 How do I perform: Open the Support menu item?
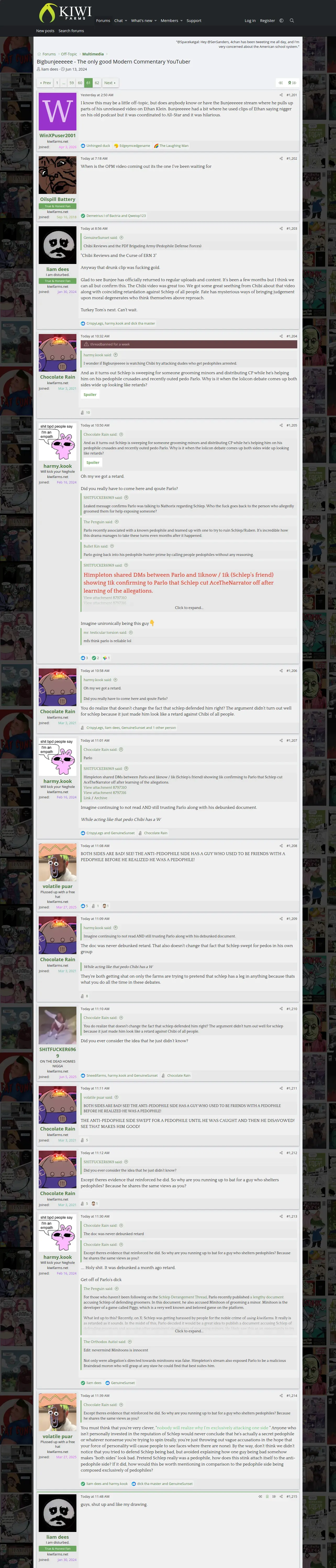coord(194,21)
